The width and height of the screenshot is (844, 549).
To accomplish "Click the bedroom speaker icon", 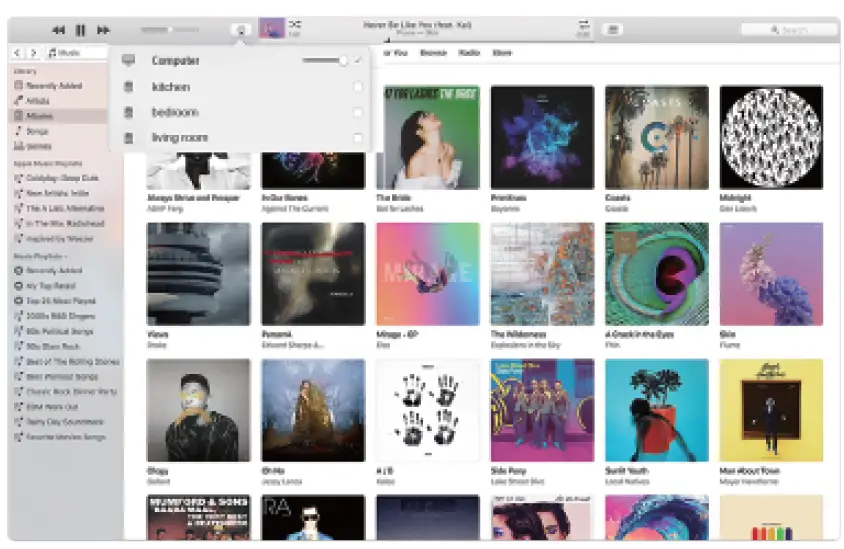I will point(129,112).
